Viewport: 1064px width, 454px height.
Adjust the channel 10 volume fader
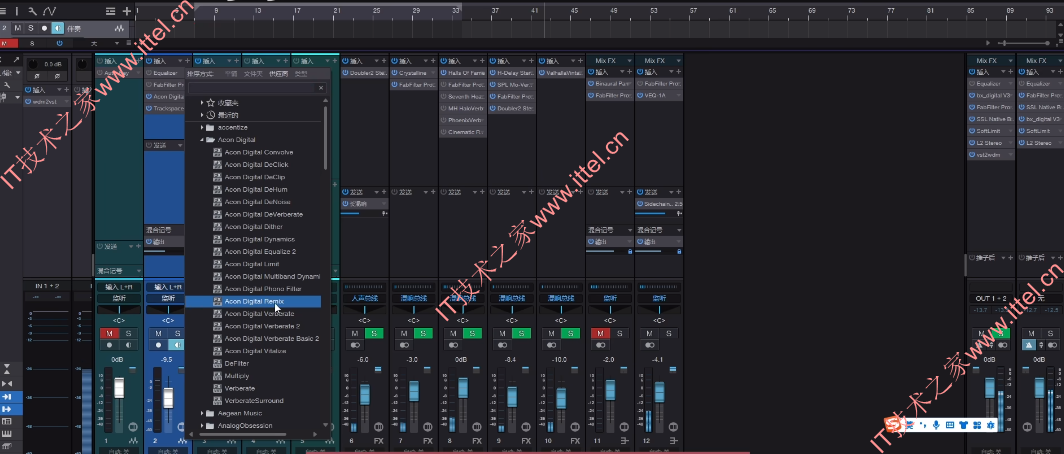click(560, 397)
